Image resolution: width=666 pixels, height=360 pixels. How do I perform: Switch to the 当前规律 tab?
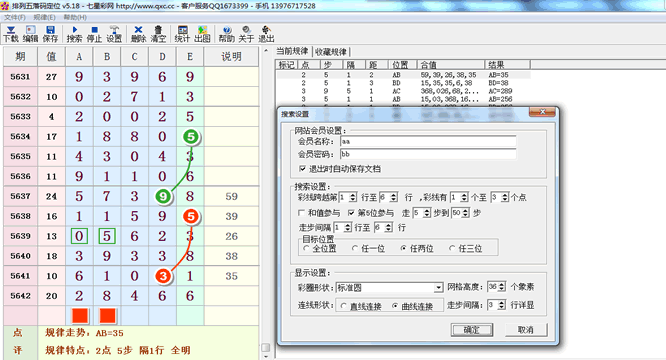(x=292, y=51)
